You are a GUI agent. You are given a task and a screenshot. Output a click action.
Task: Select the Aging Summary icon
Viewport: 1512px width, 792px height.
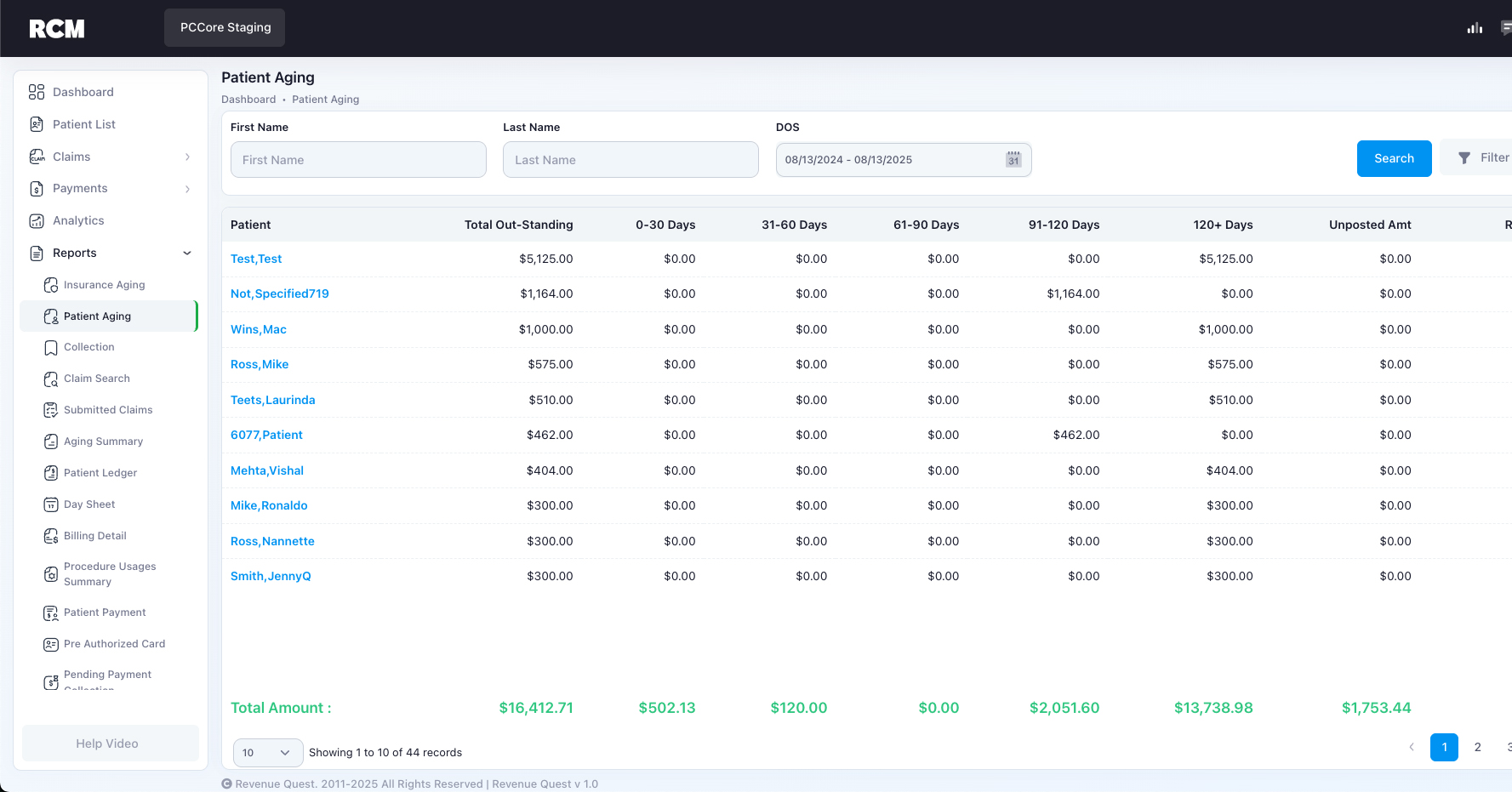(51, 441)
